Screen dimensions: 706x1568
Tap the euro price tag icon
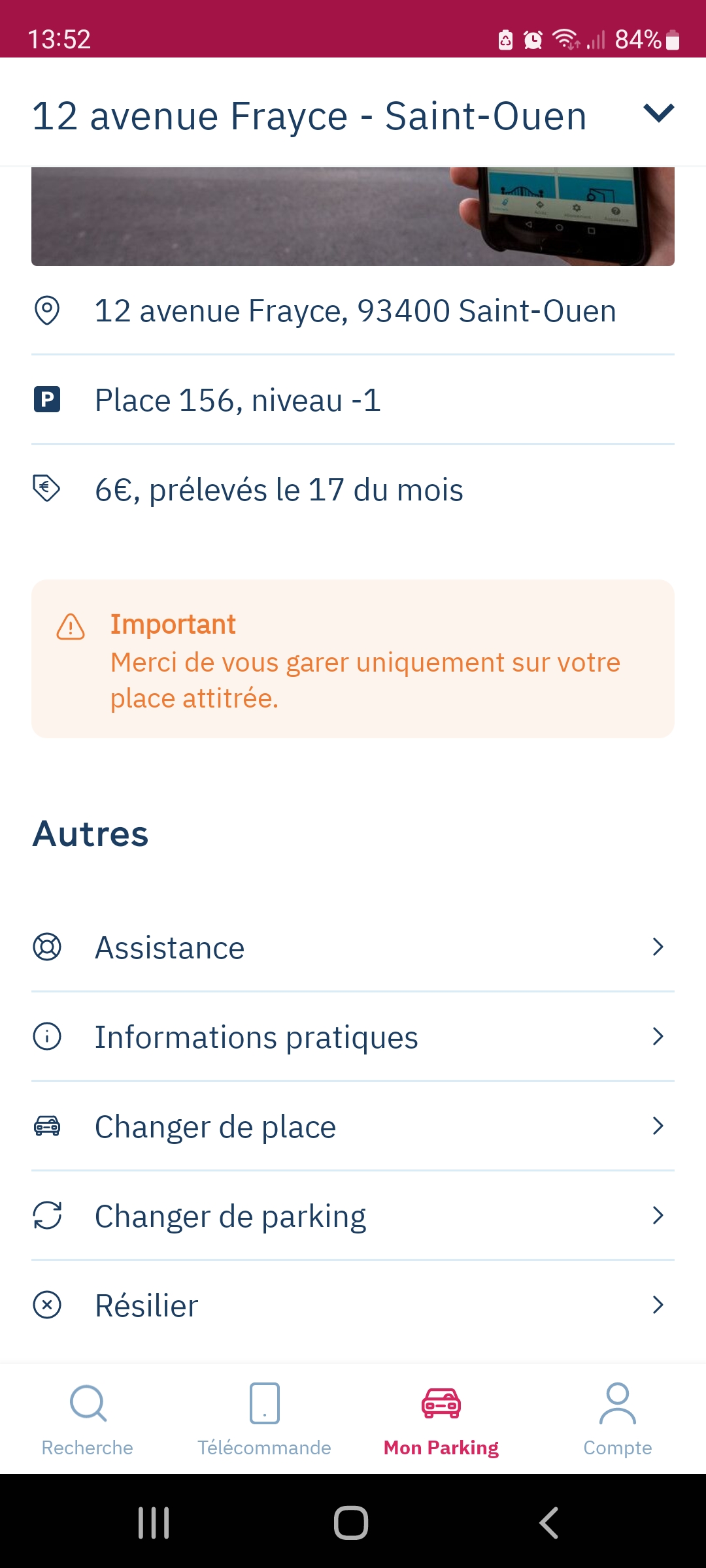click(x=47, y=488)
